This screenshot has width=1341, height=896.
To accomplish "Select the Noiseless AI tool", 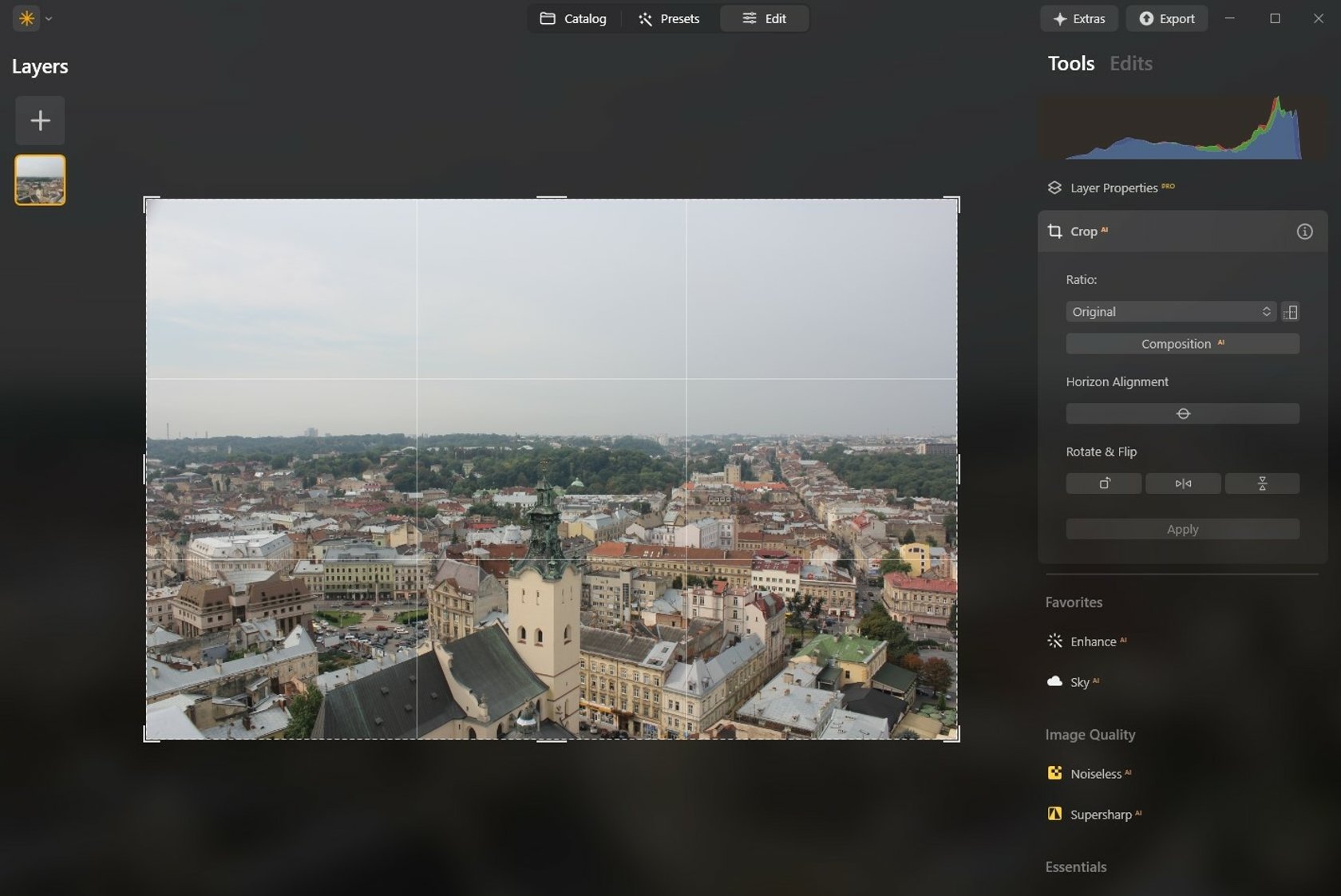I will pyautogui.click(x=1096, y=773).
